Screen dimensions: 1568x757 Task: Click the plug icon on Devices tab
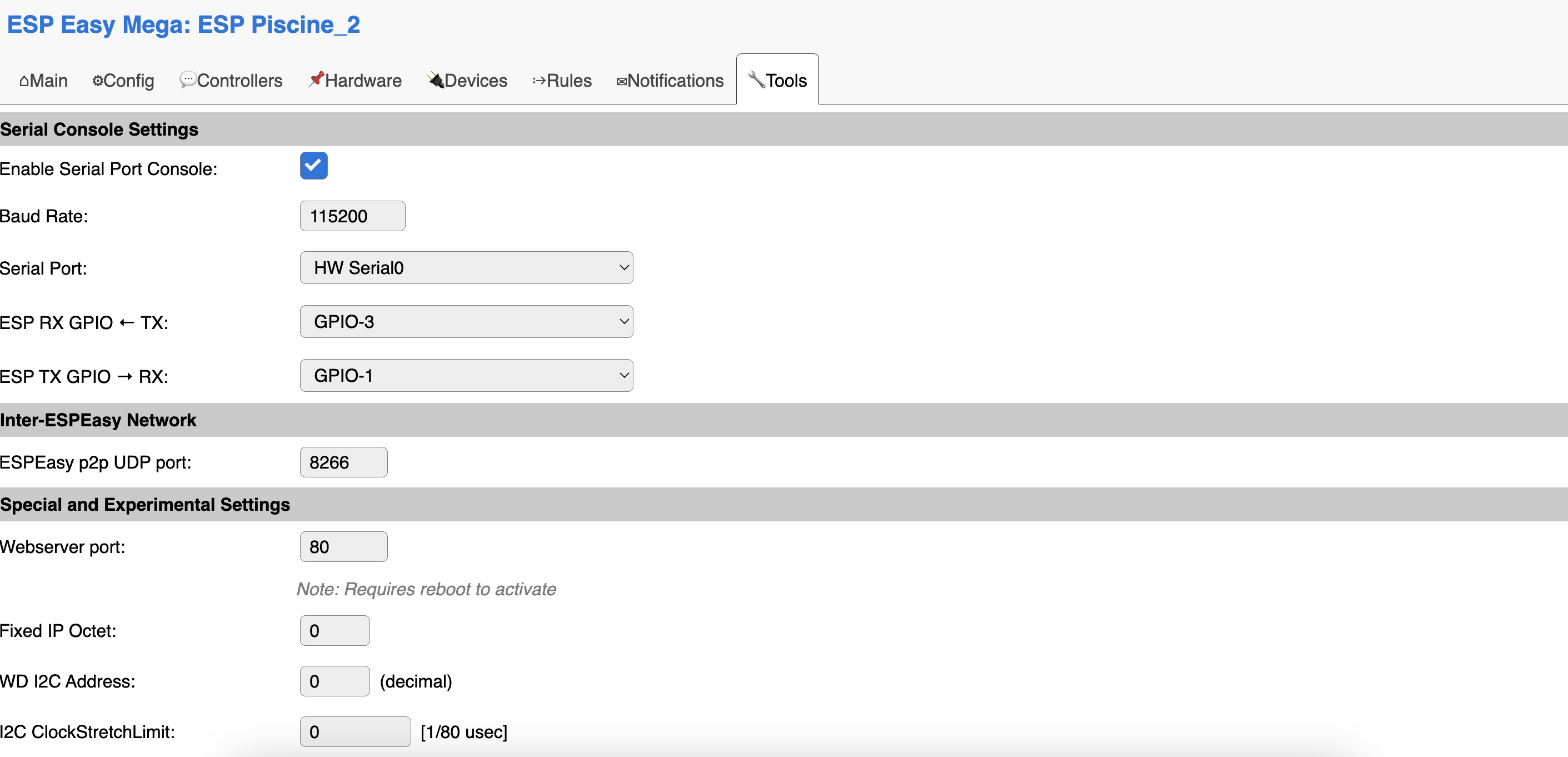(x=436, y=80)
